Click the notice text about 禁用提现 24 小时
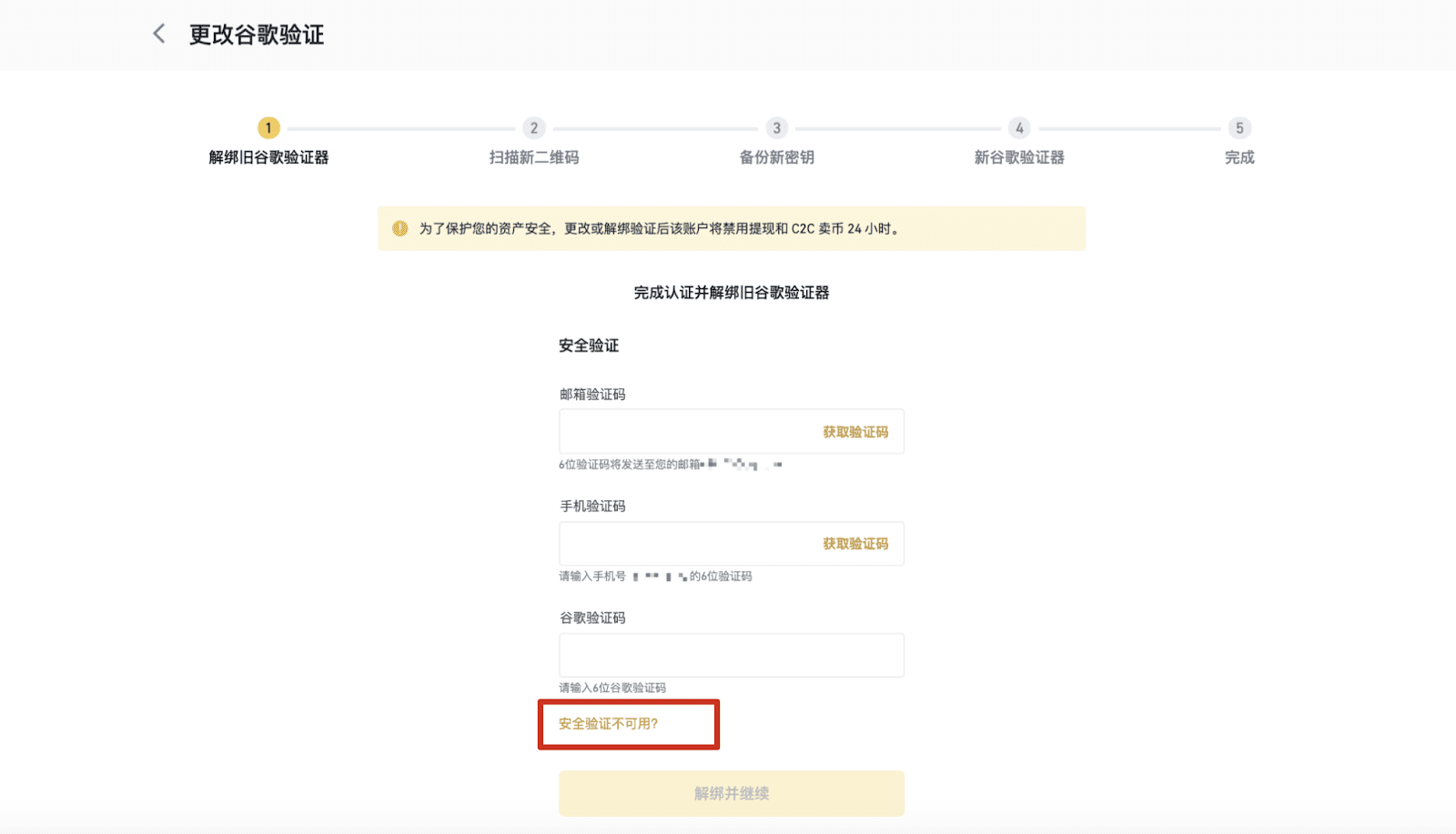 pos(660,228)
